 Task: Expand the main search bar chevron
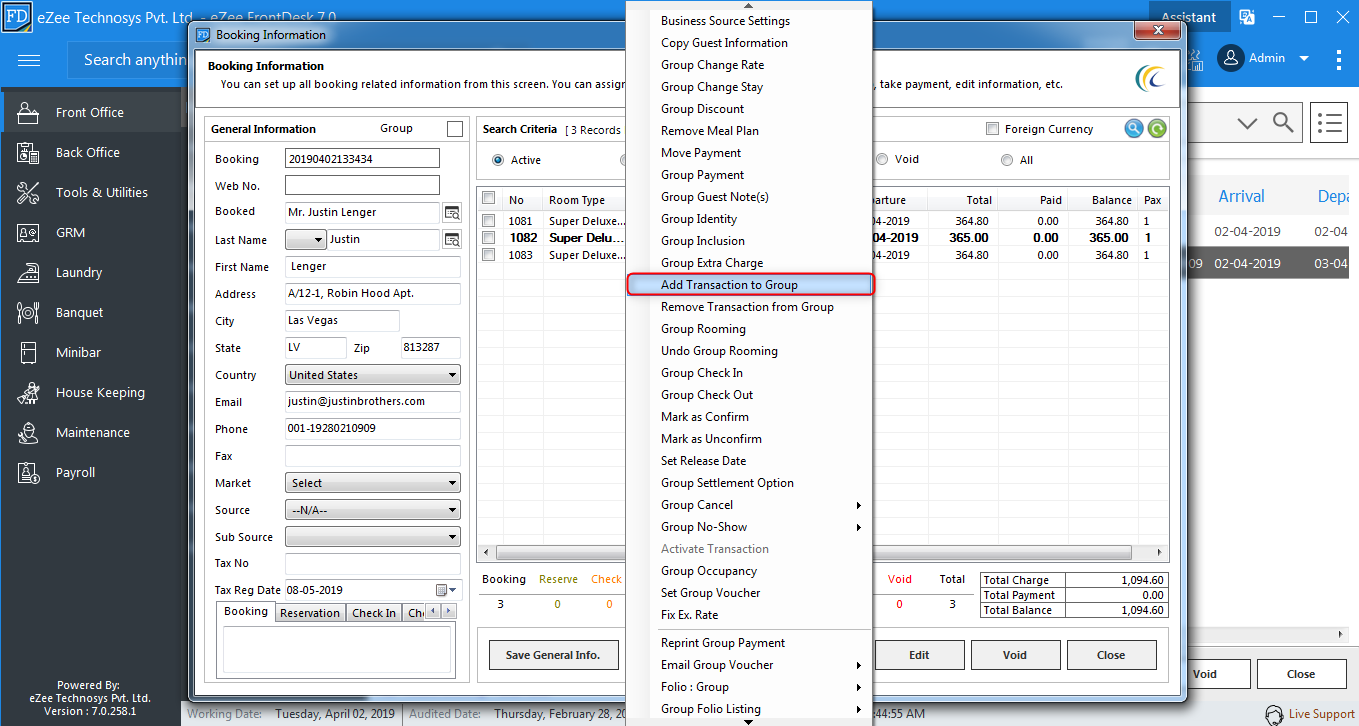(x=1247, y=123)
